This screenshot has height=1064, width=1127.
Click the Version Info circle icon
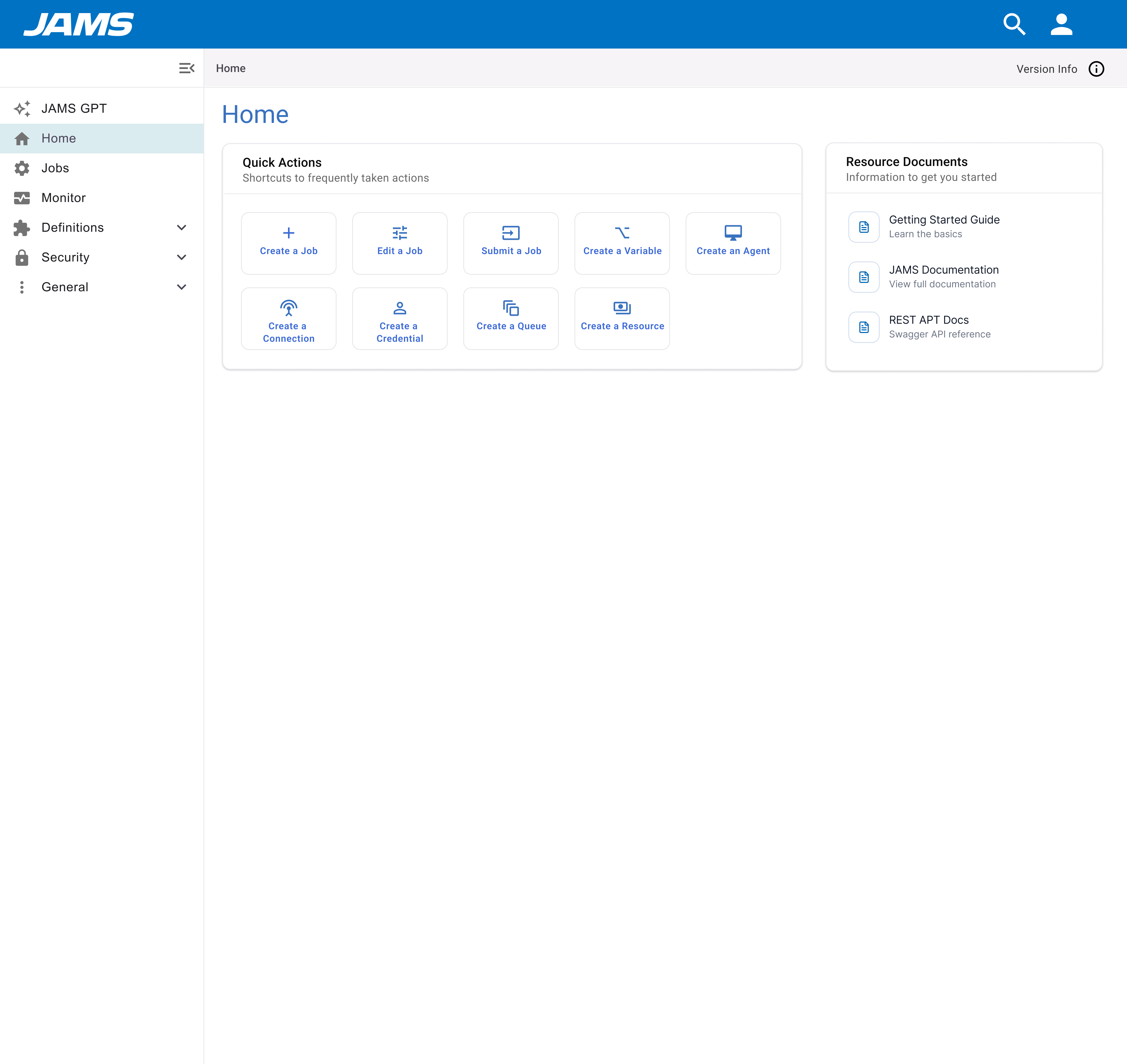coord(1096,69)
